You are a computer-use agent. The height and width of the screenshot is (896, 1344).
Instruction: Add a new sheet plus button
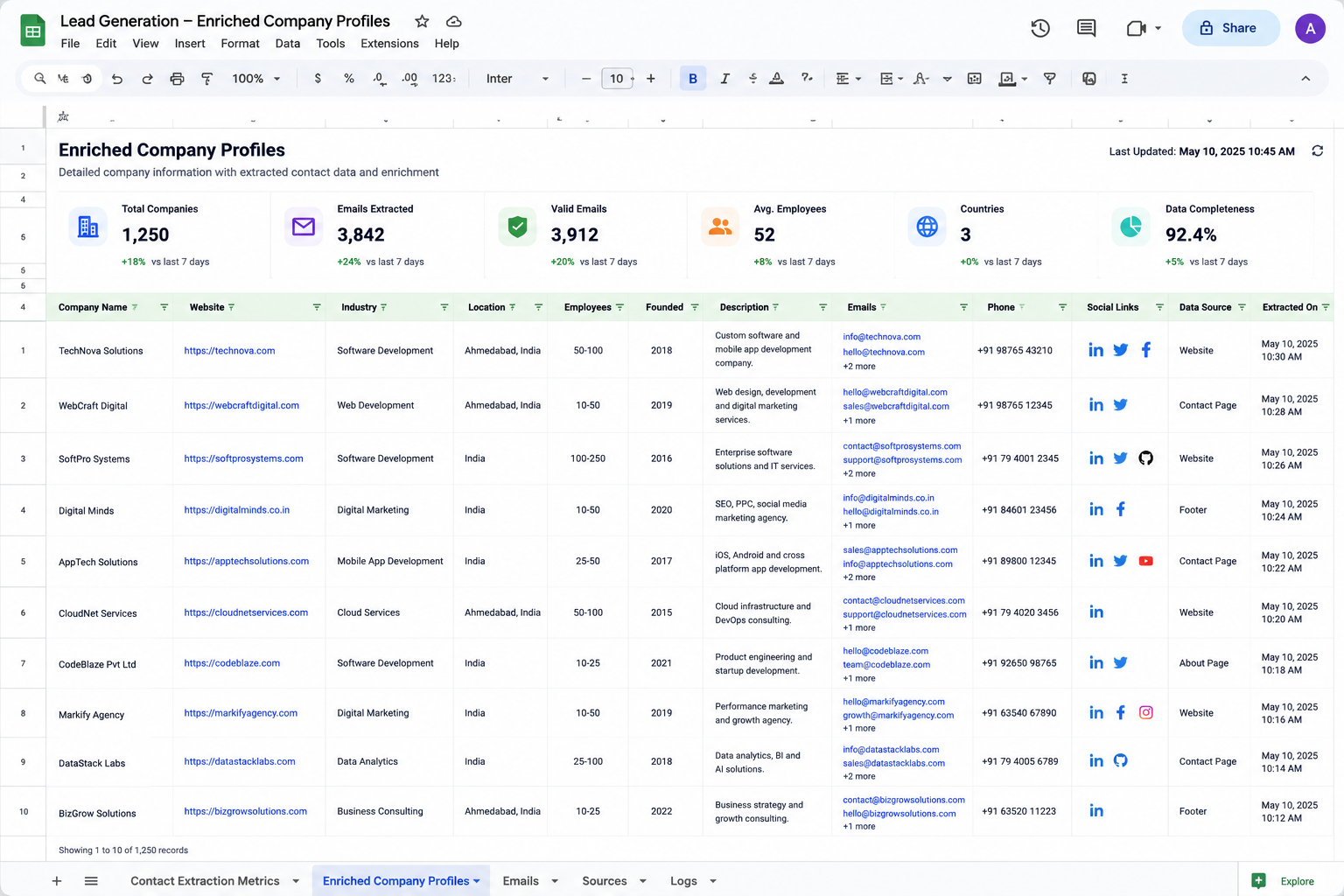[57, 881]
